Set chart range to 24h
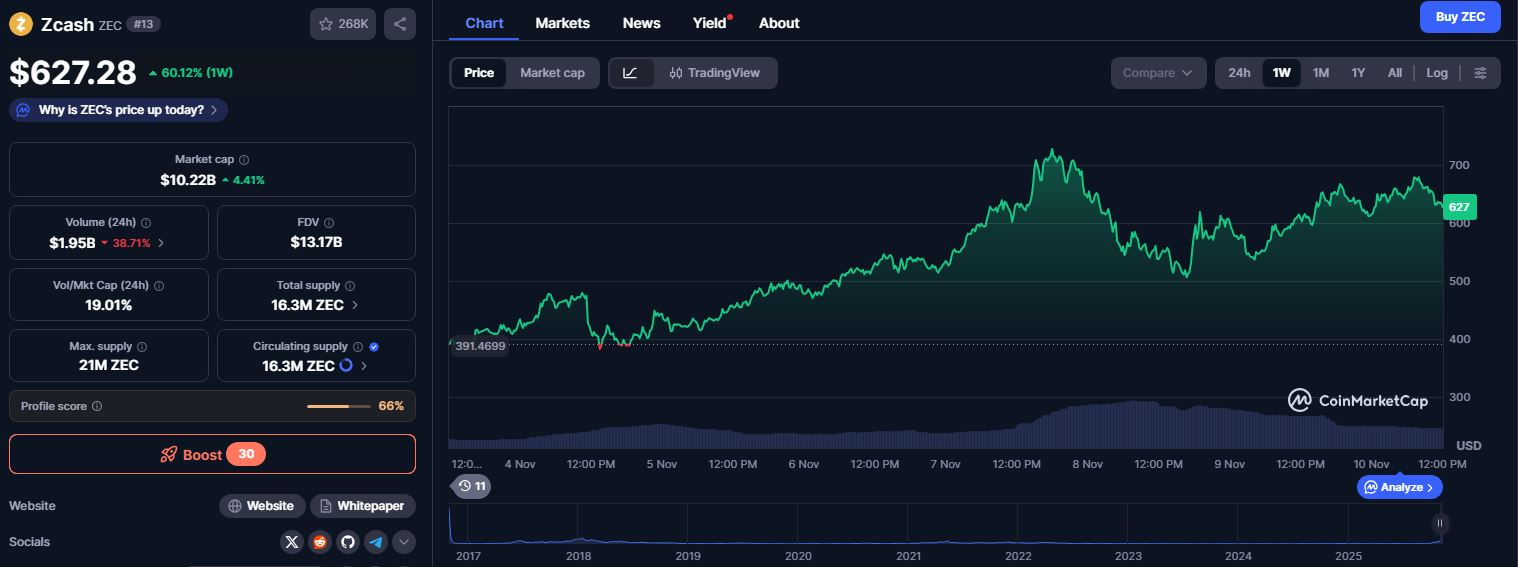 1239,73
